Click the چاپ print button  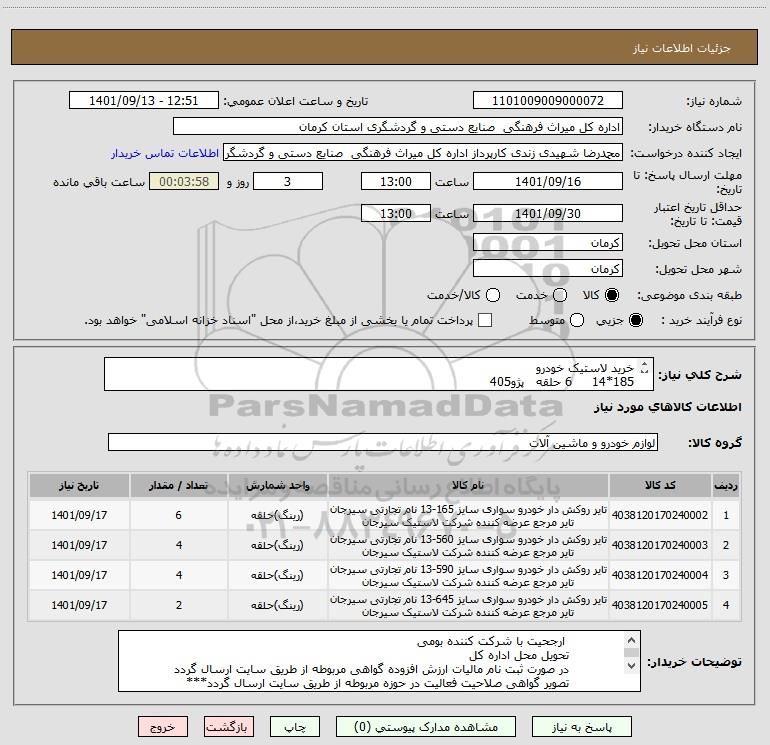[x=295, y=727]
